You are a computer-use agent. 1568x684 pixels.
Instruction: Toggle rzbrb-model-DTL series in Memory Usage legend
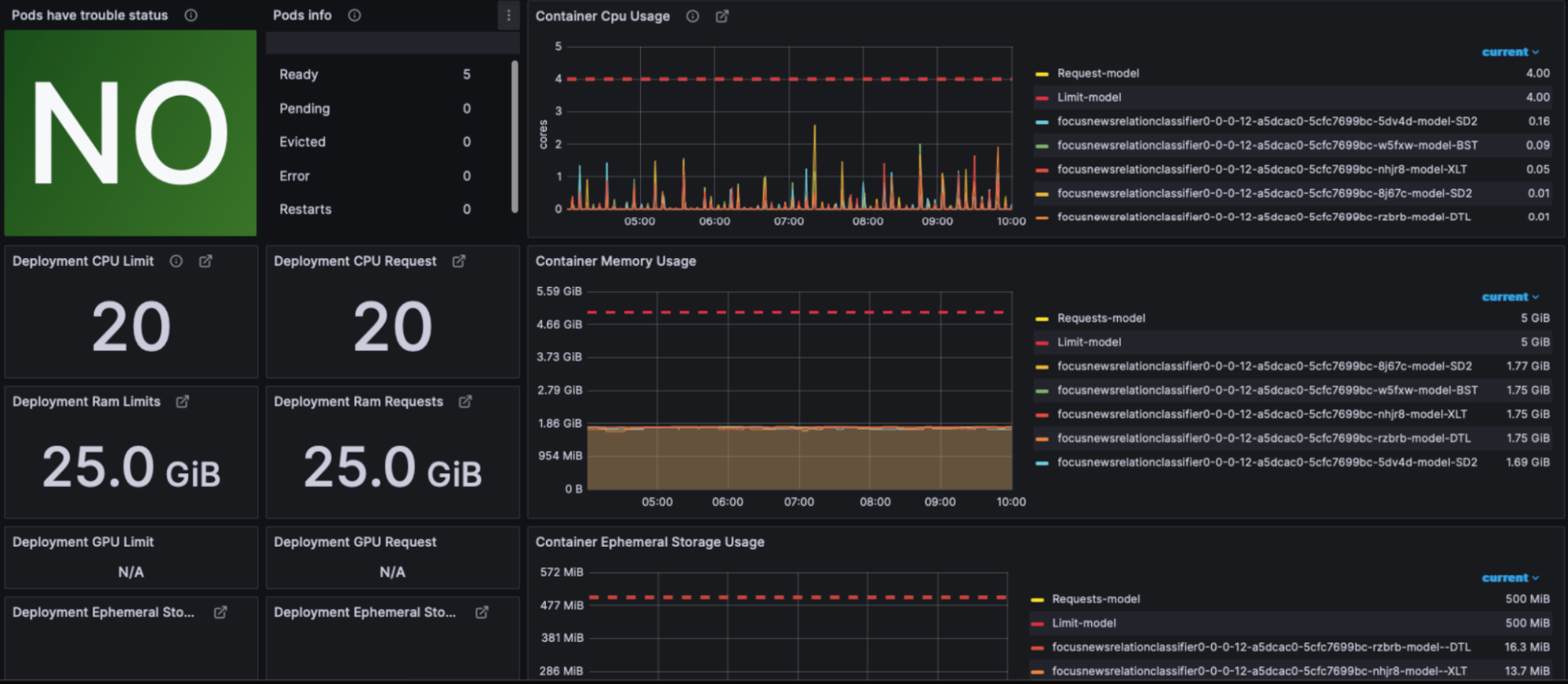click(x=1264, y=438)
